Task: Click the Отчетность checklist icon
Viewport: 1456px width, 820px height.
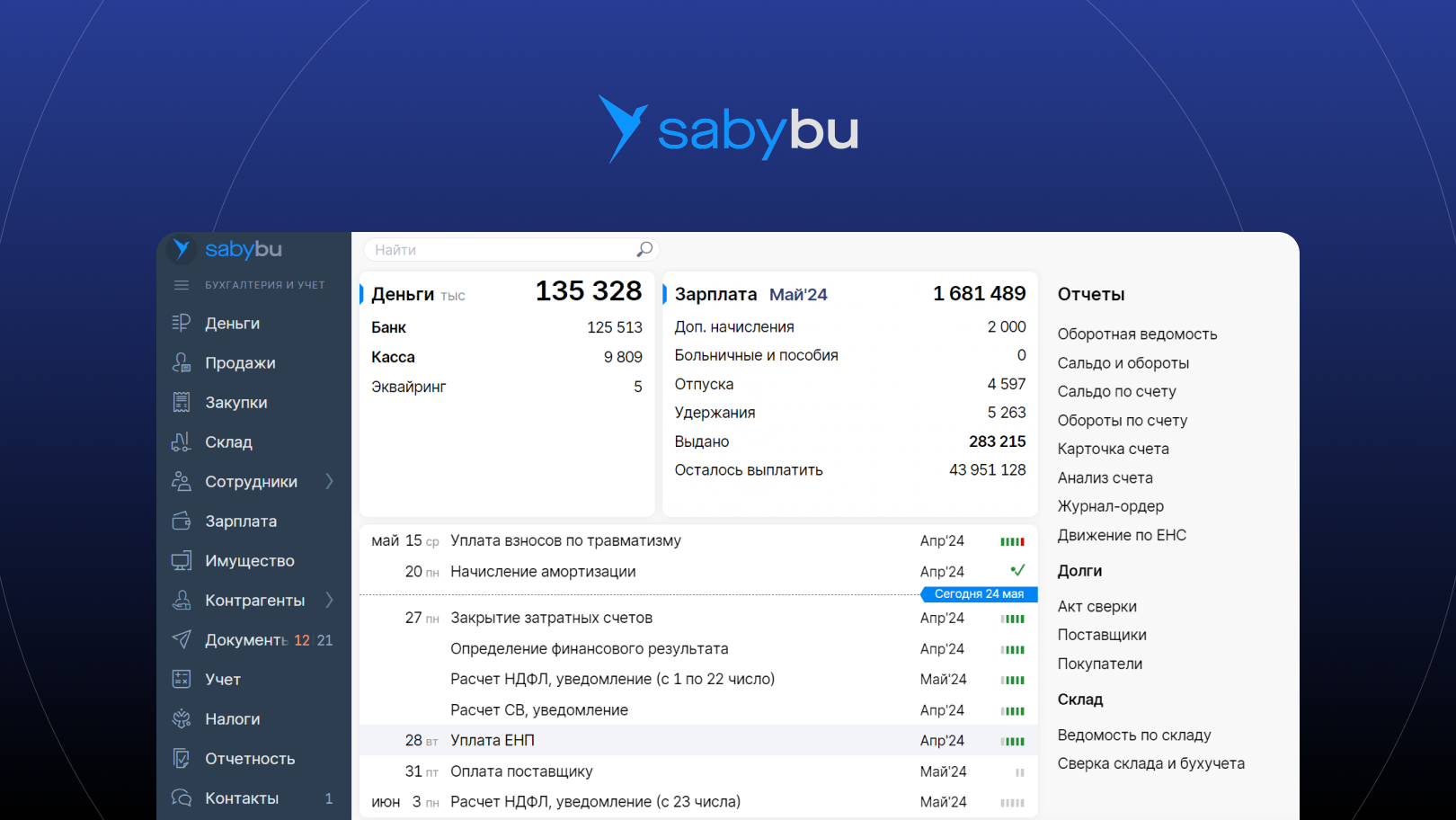Action: pos(182,758)
